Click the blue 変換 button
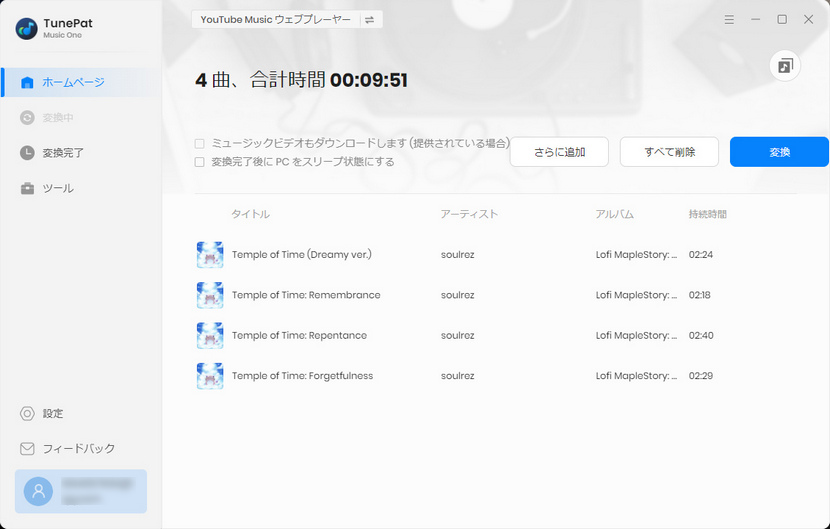The image size is (830, 529). tap(779, 152)
